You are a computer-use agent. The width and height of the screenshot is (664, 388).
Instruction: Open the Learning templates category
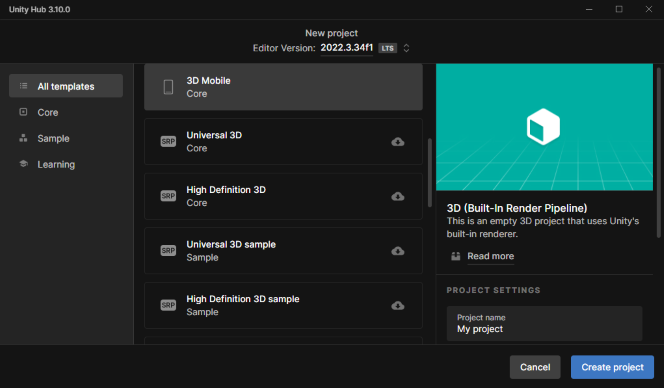[56, 164]
